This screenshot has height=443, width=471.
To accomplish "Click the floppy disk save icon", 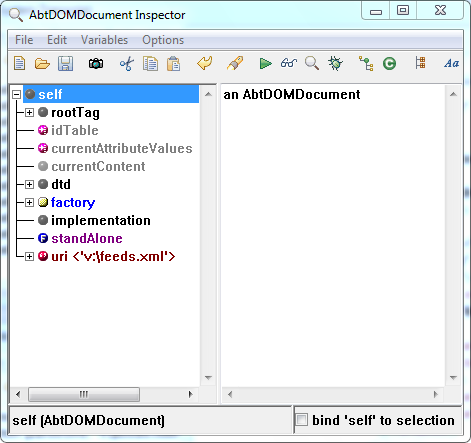I will [x=66, y=63].
